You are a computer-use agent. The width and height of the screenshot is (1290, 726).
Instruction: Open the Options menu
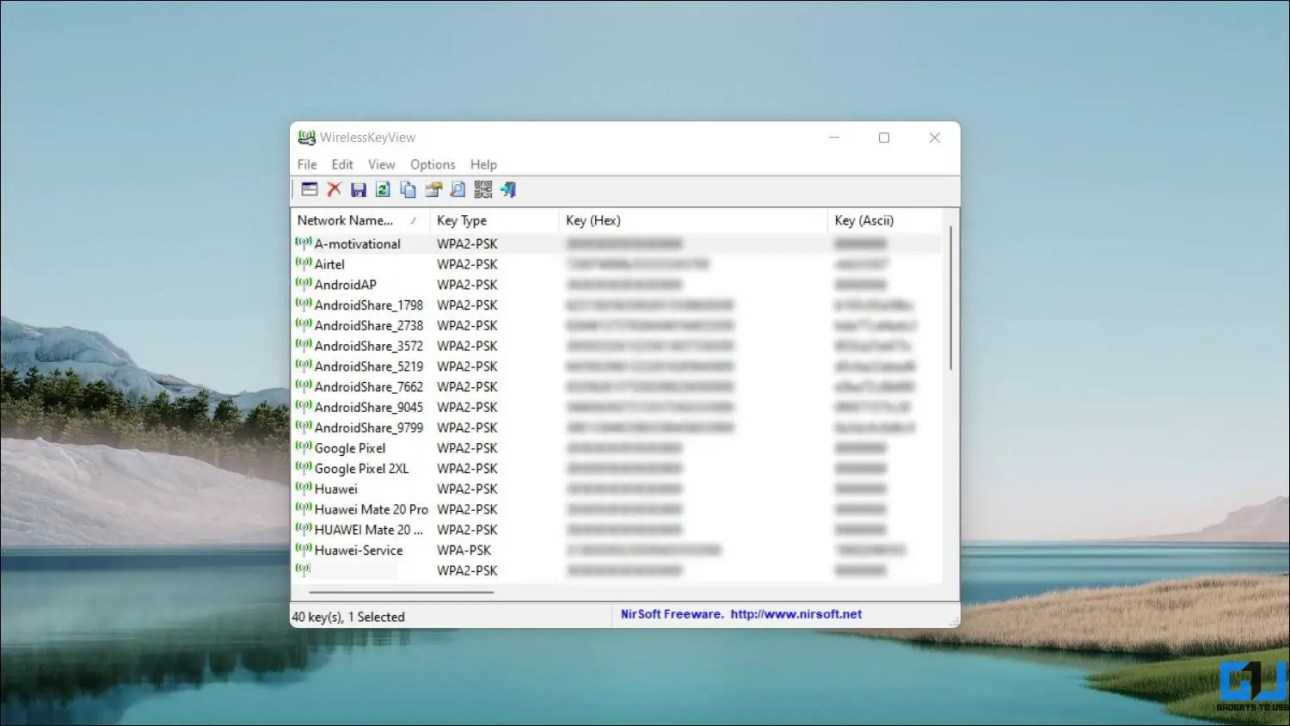[x=432, y=164]
